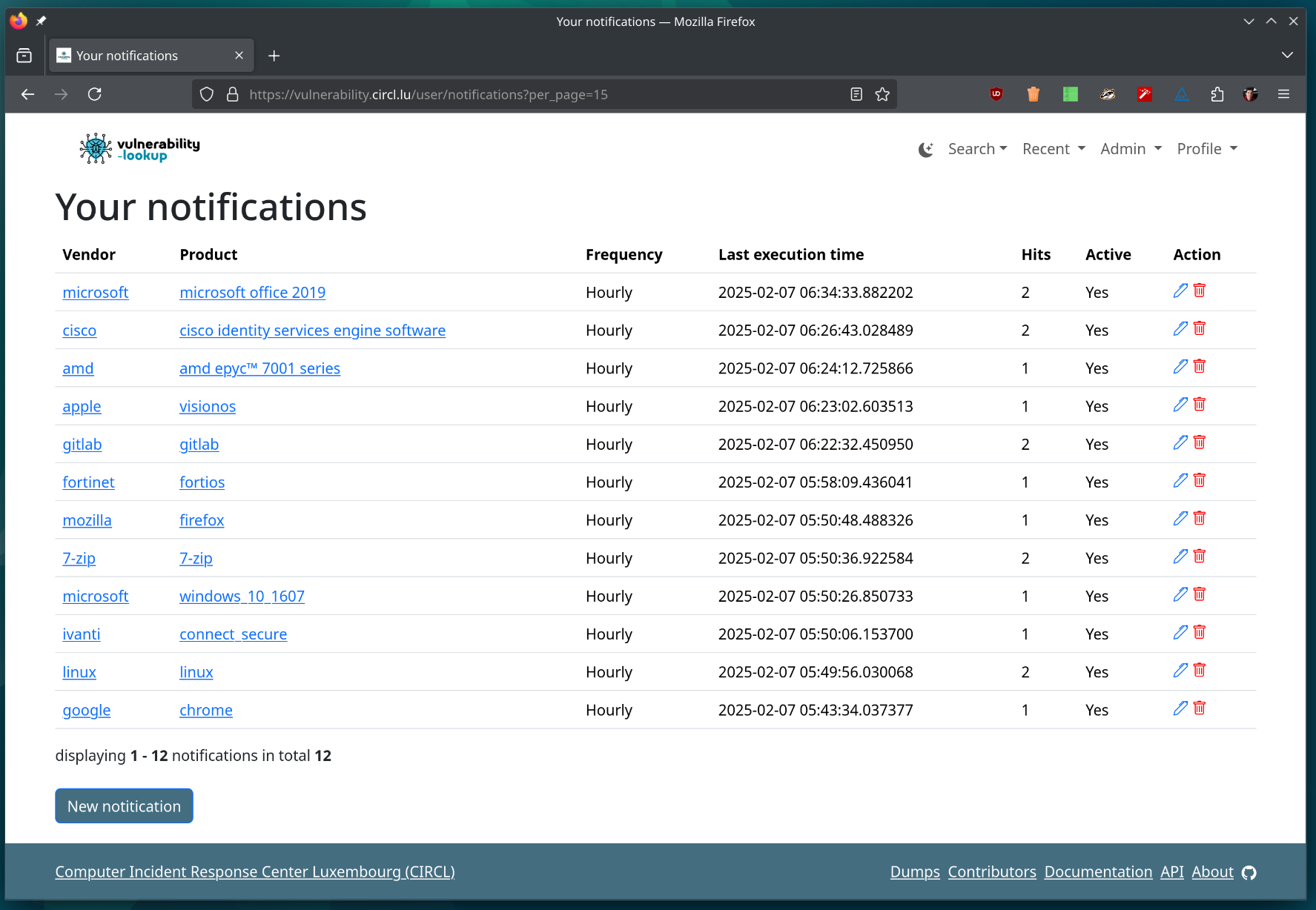Open the Dumps footer link
The image size is (1316, 910).
[915, 872]
